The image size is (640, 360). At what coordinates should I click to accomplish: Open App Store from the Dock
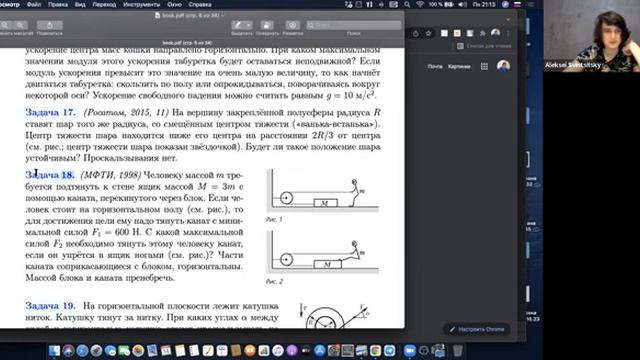320,351
